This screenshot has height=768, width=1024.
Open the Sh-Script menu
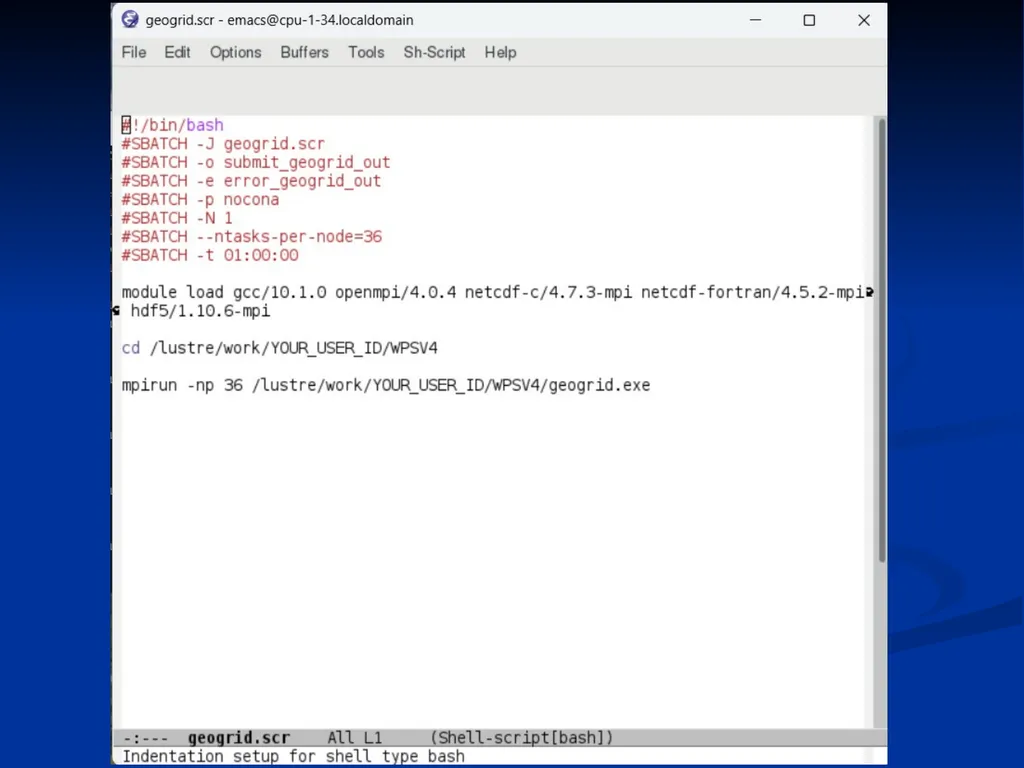pos(434,52)
